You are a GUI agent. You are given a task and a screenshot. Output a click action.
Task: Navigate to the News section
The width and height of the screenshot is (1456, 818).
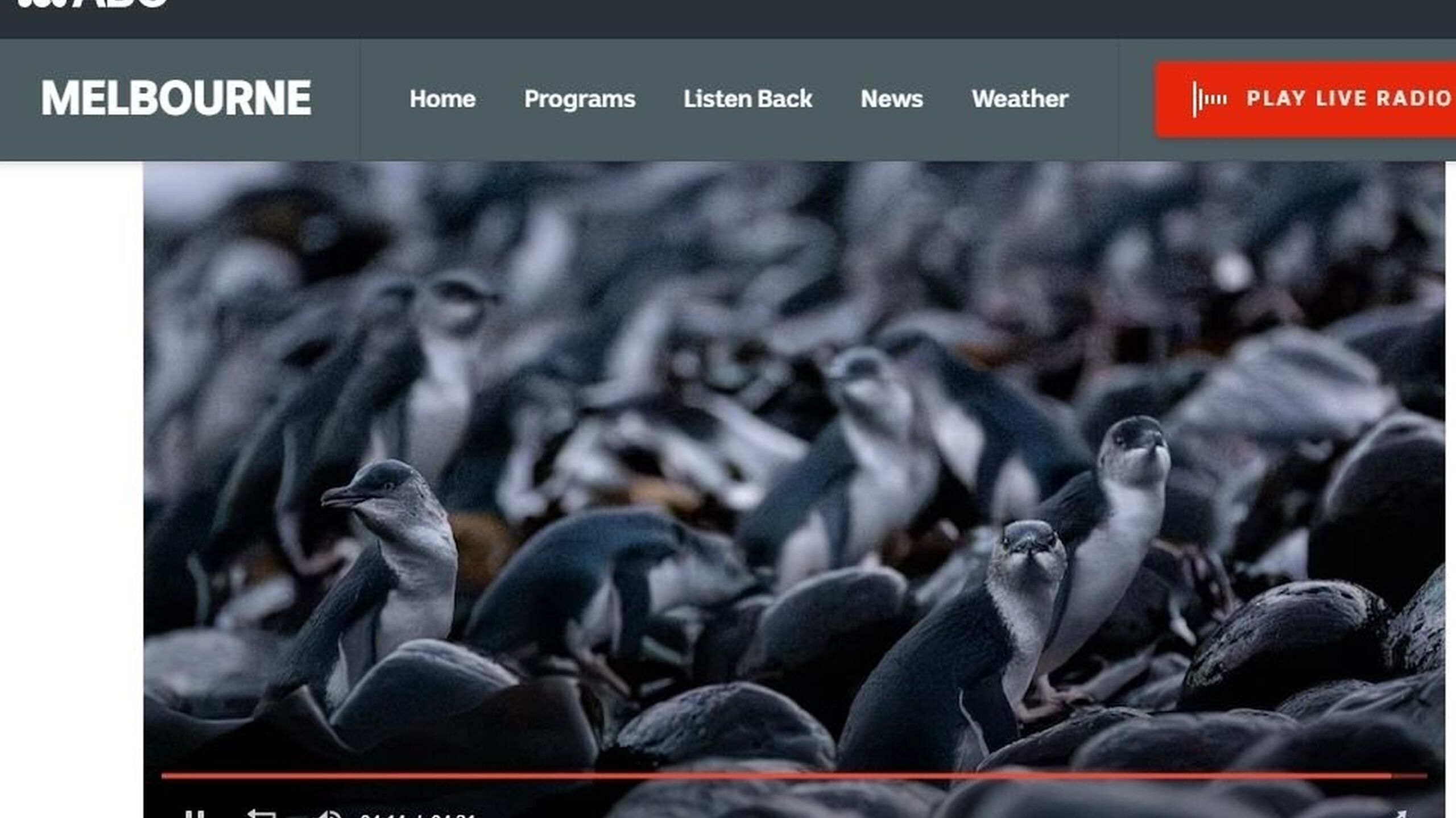pos(891,99)
